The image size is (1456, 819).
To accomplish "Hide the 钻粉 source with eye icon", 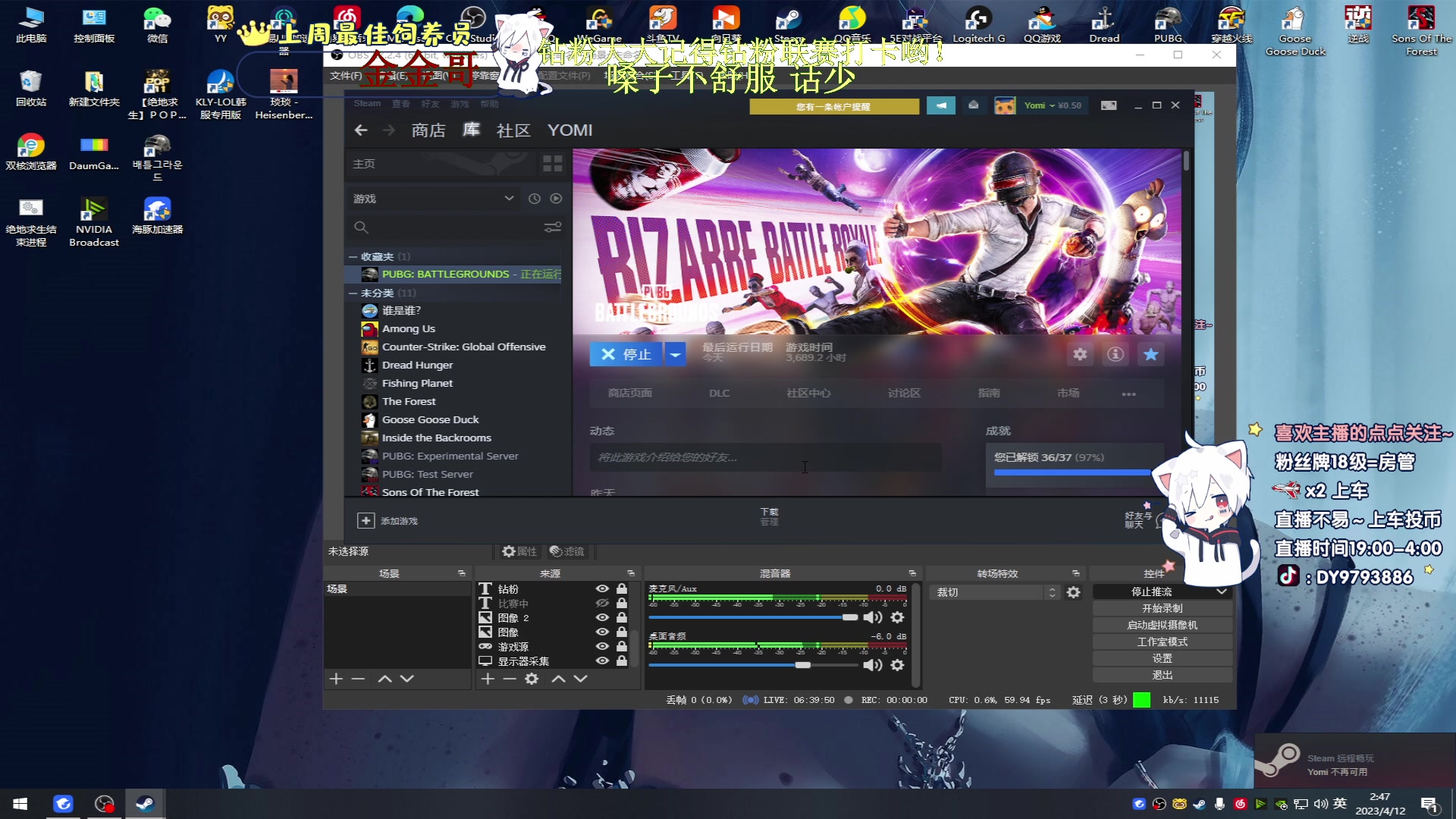I will 602,589.
